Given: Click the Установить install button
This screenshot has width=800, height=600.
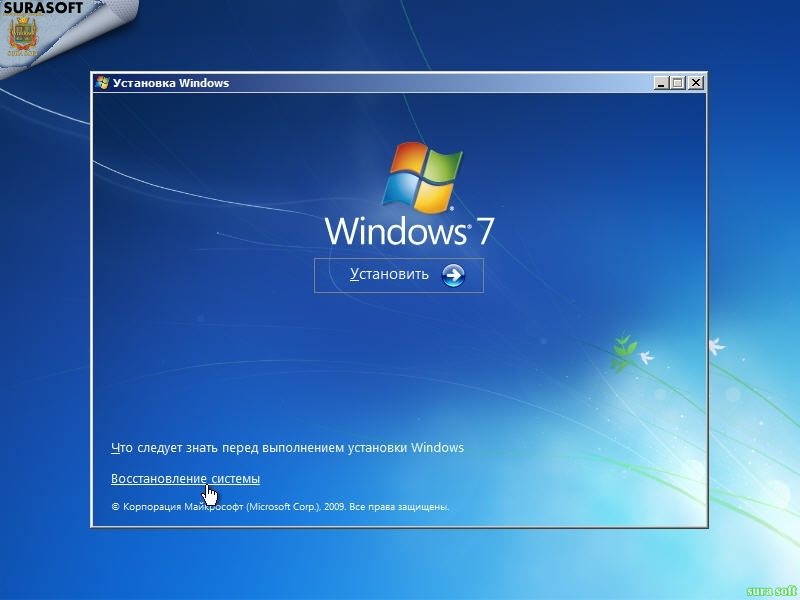Looking at the screenshot, I should pos(398,276).
